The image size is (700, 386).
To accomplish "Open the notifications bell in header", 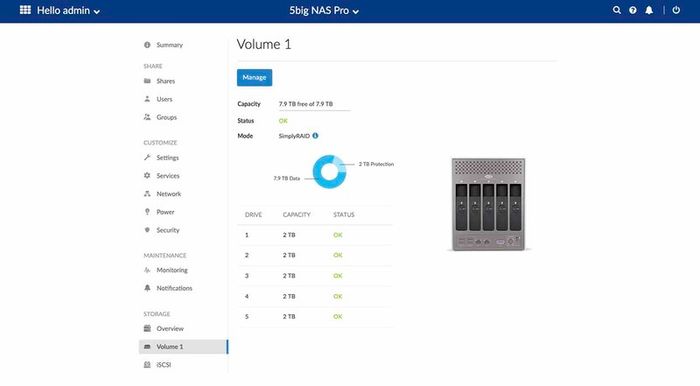I will pyautogui.click(x=649, y=10).
